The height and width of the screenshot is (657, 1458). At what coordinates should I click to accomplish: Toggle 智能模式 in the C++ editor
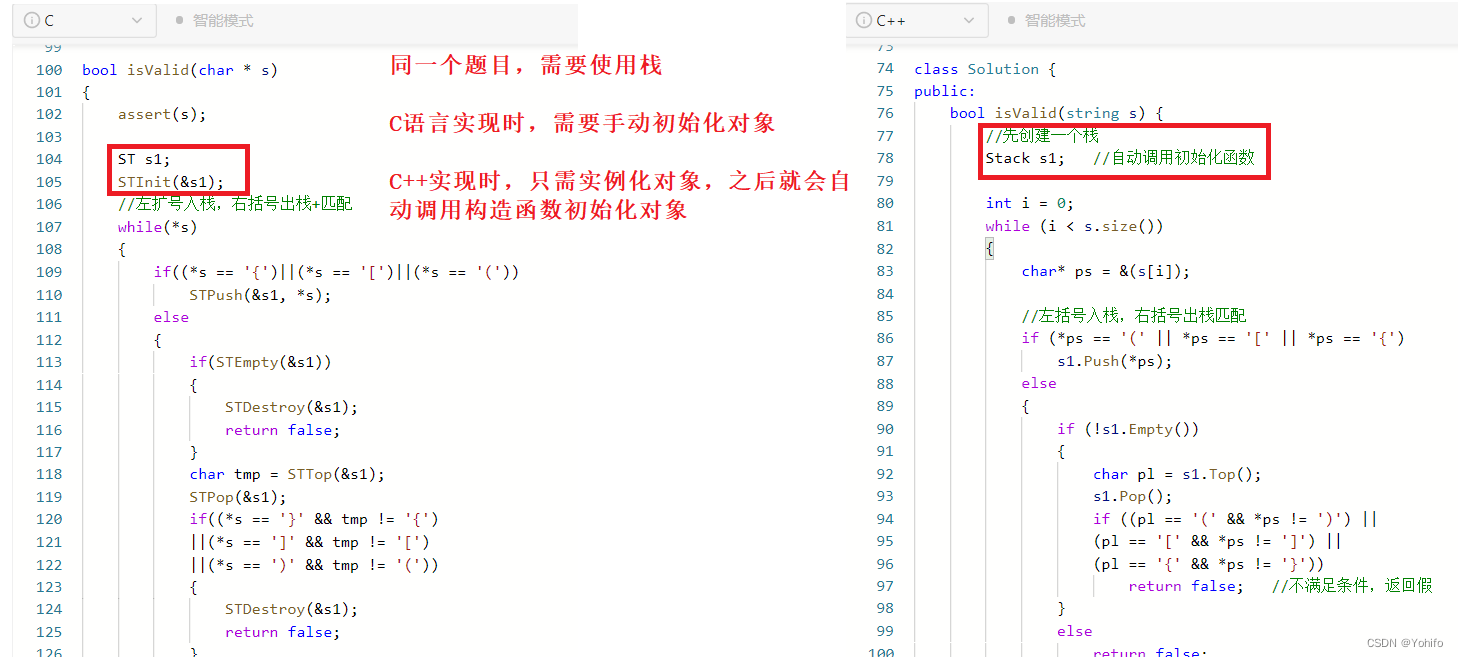pos(1046,20)
